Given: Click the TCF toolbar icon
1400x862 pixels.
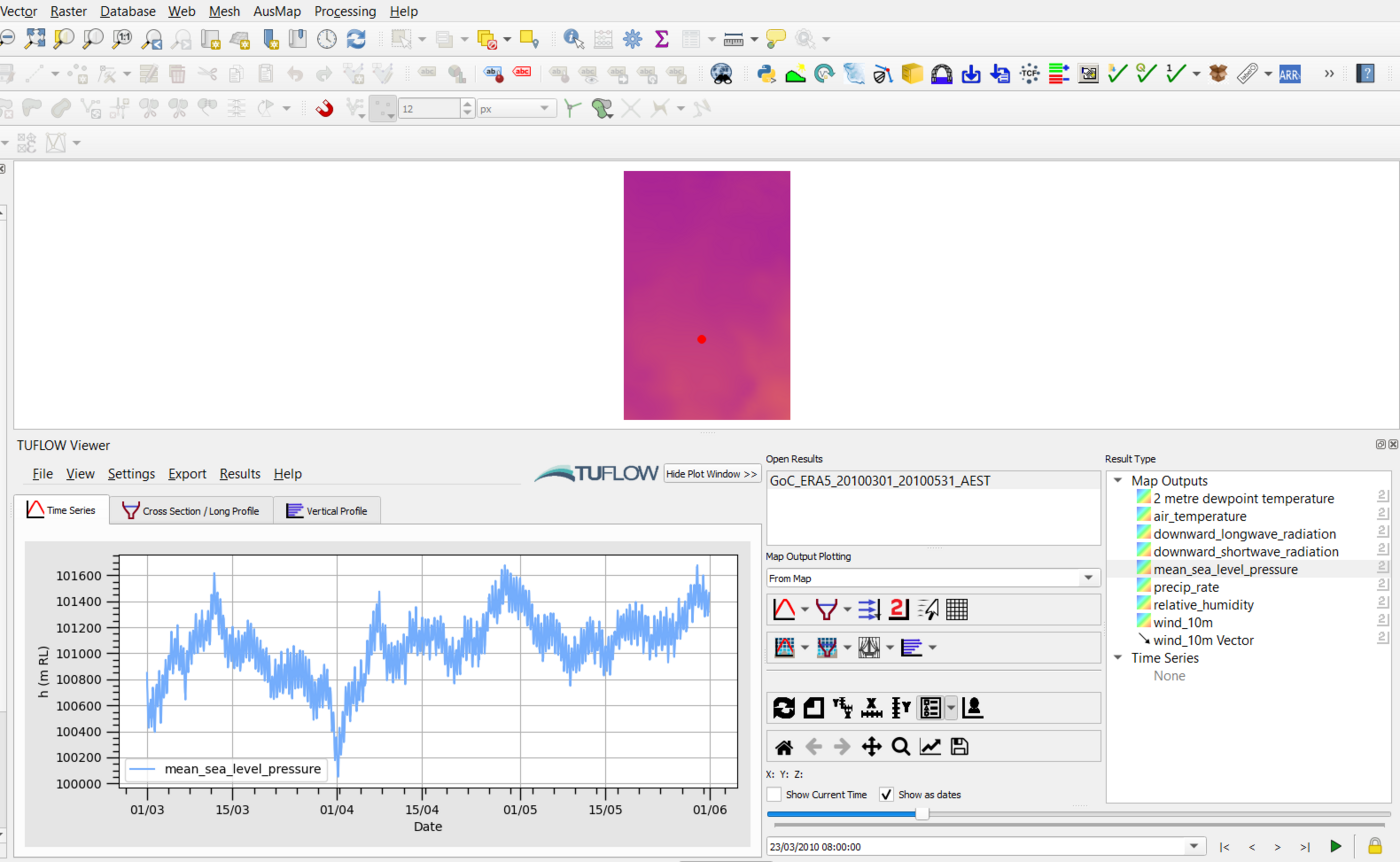Looking at the screenshot, I should (1029, 73).
